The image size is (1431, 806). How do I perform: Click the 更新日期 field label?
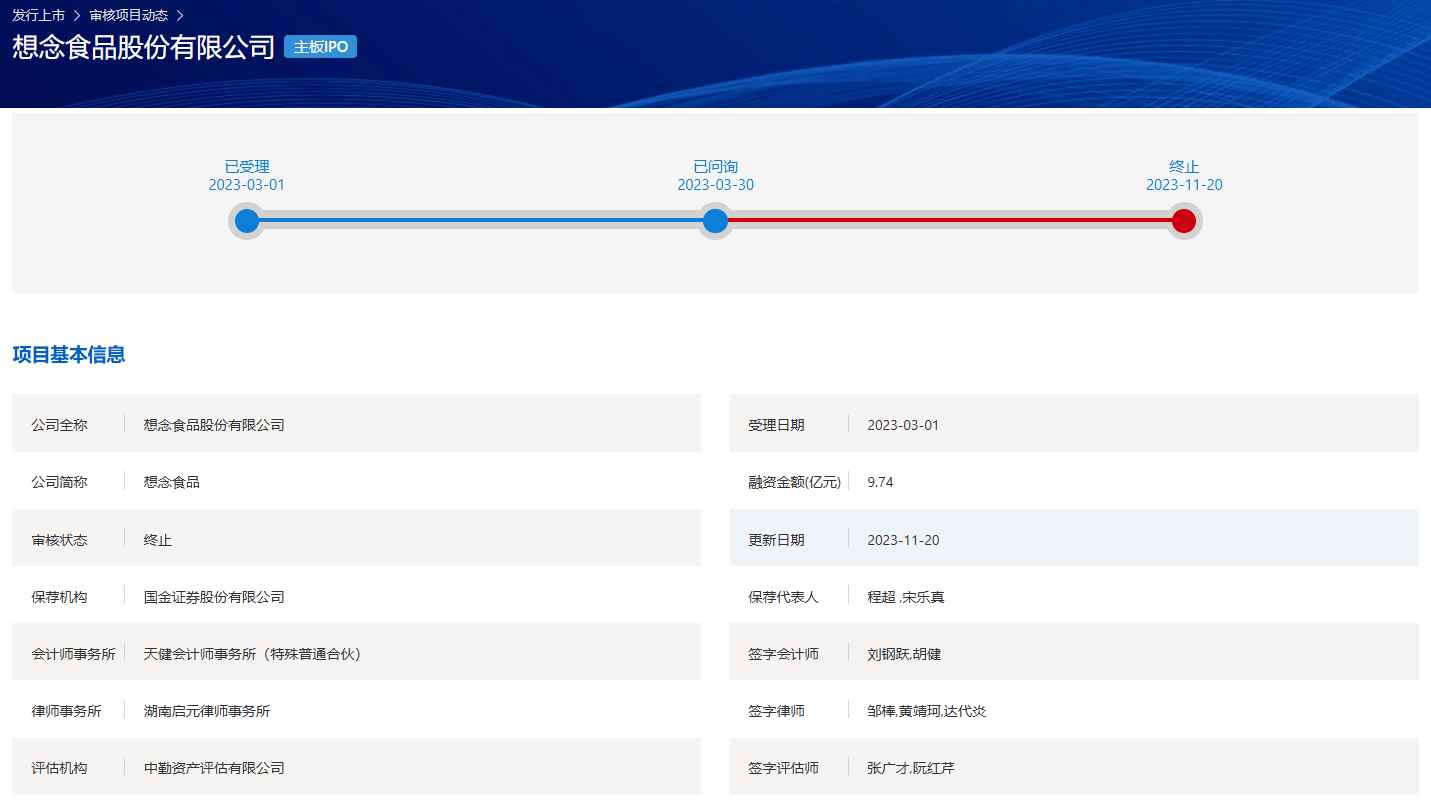[x=776, y=540]
